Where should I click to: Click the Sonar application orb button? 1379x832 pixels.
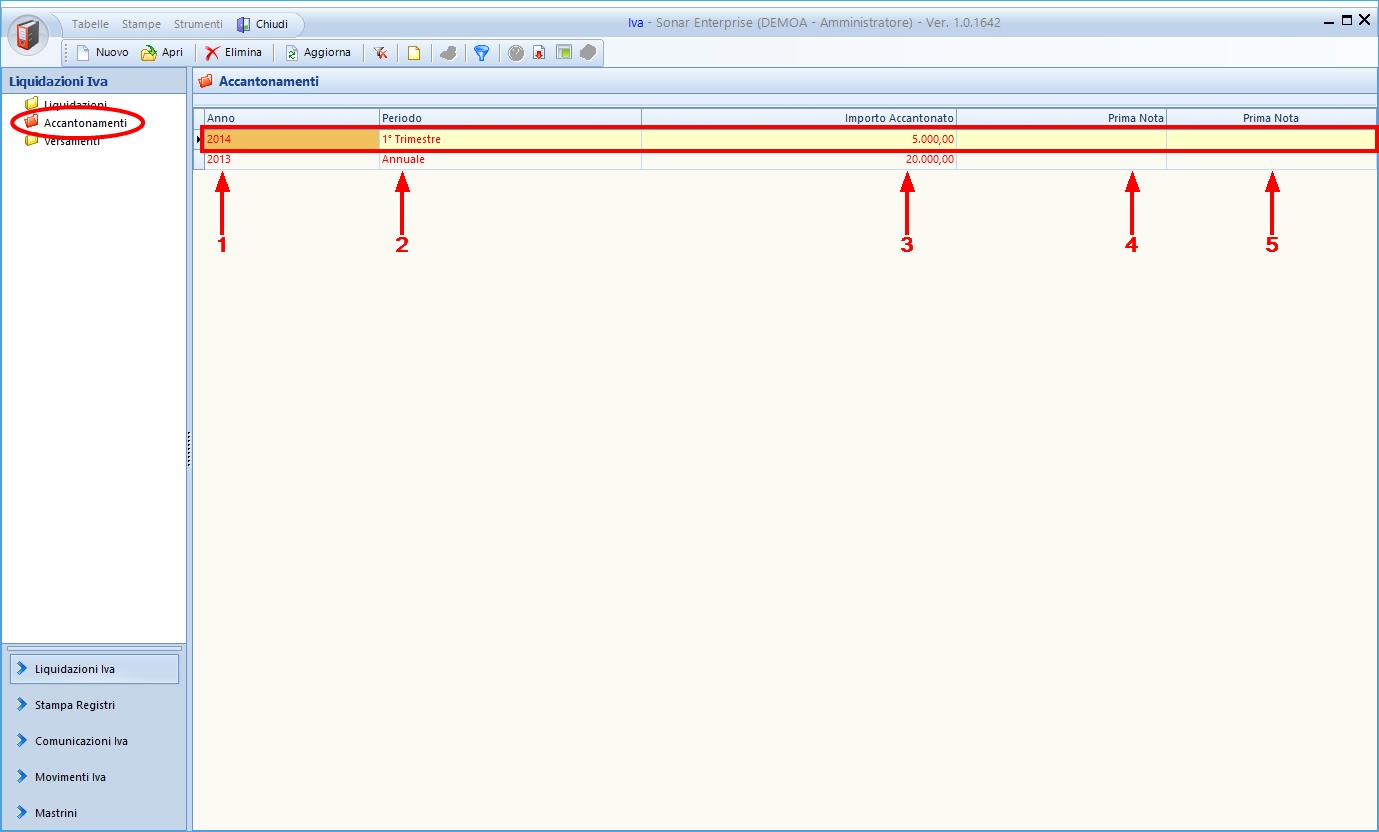click(28, 35)
